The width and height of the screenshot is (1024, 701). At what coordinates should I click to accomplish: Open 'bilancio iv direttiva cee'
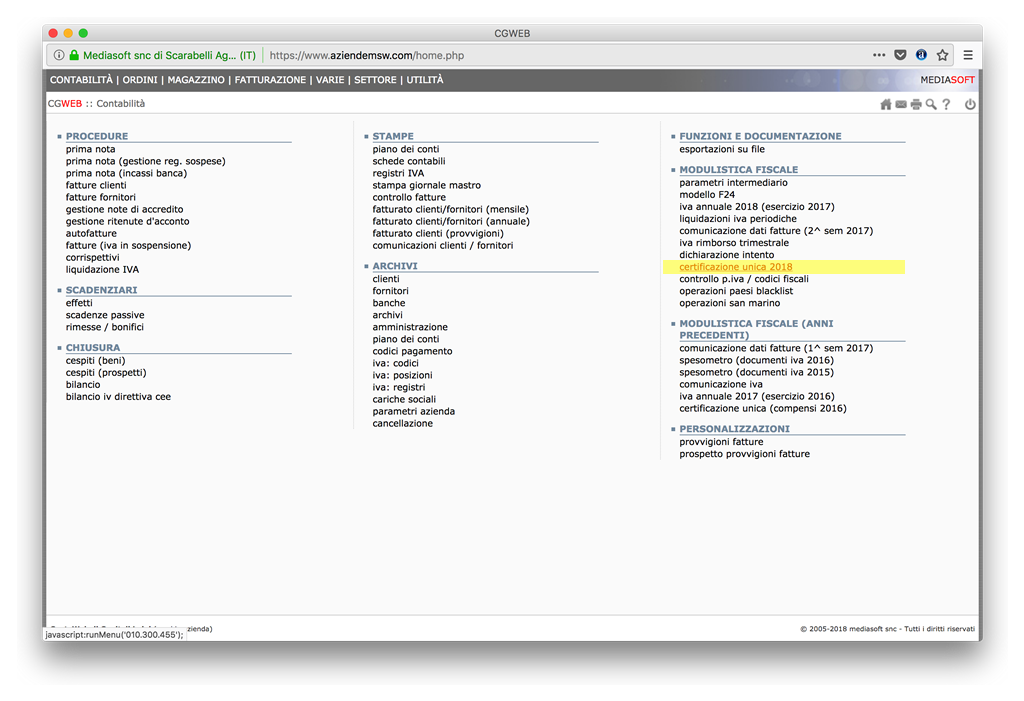point(118,397)
